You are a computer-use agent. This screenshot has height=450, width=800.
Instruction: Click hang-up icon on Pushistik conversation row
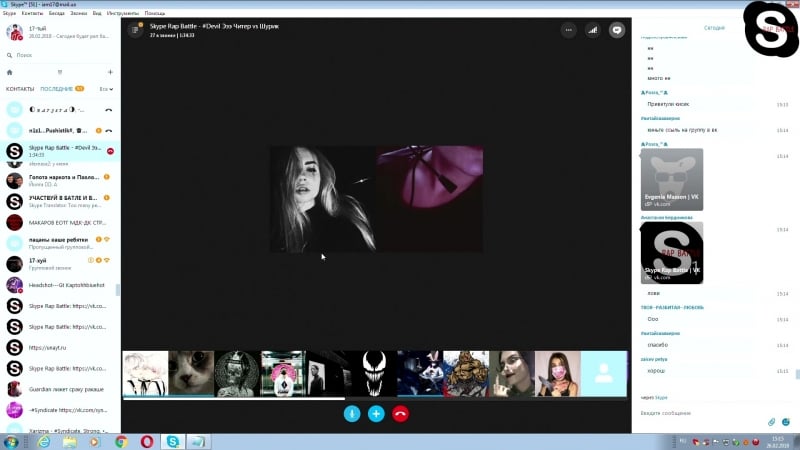[x=109, y=131]
